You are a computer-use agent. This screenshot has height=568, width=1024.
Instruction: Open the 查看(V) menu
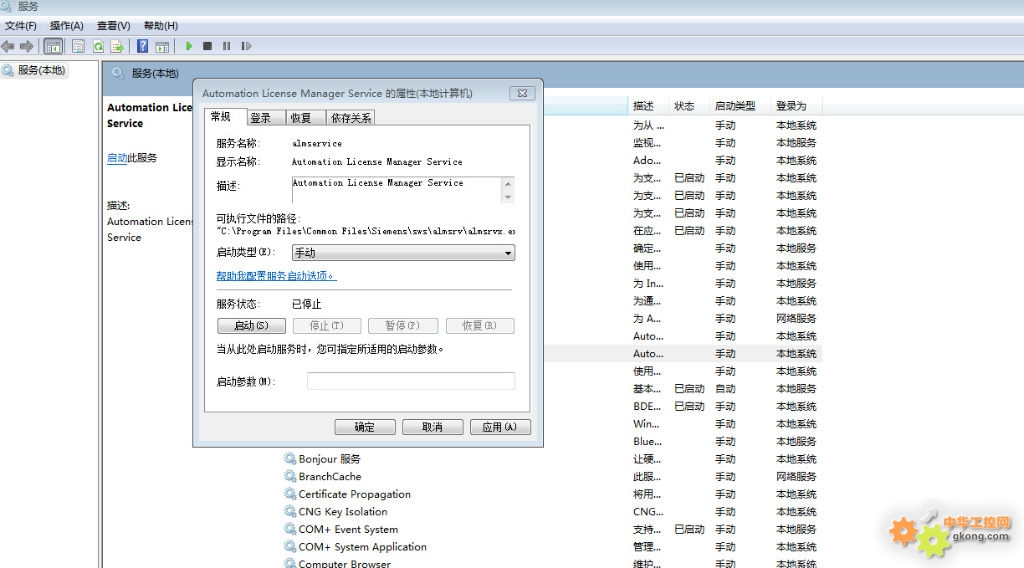pos(114,26)
